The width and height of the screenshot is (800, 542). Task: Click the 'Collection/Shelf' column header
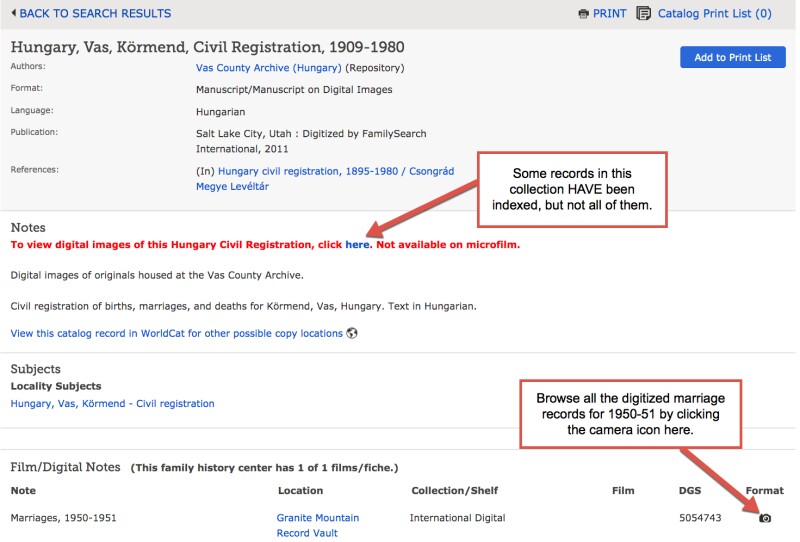pyautogui.click(x=454, y=490)
